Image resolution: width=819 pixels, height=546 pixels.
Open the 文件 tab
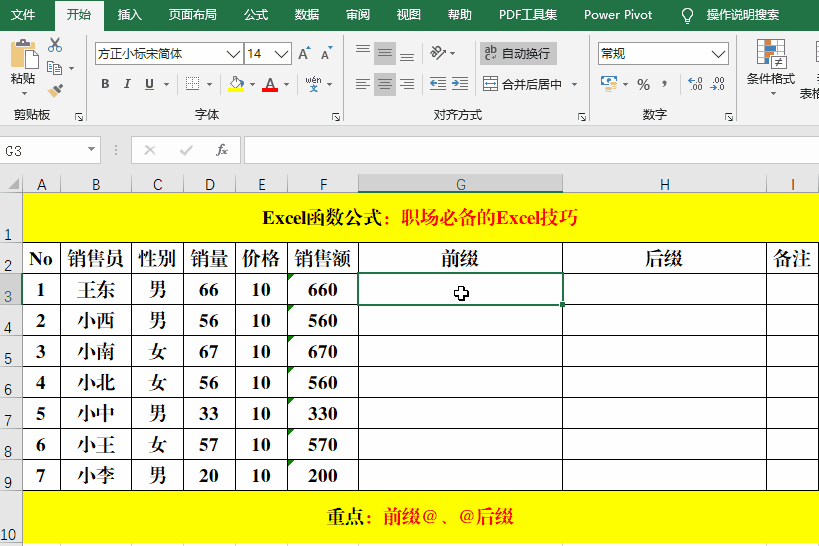click(23, 15)
